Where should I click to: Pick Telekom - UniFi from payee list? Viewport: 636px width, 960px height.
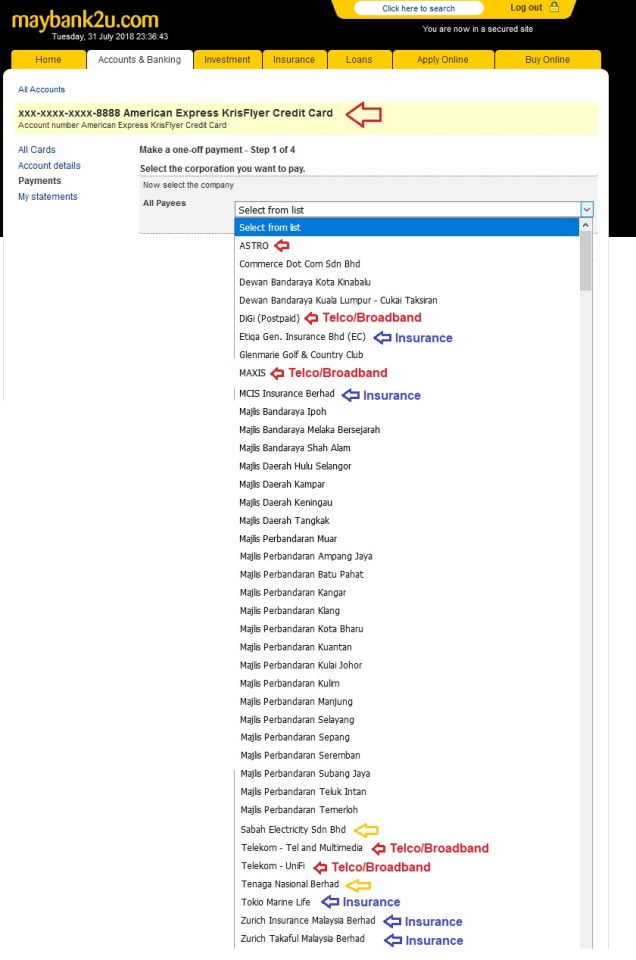(x=273, y=866)
